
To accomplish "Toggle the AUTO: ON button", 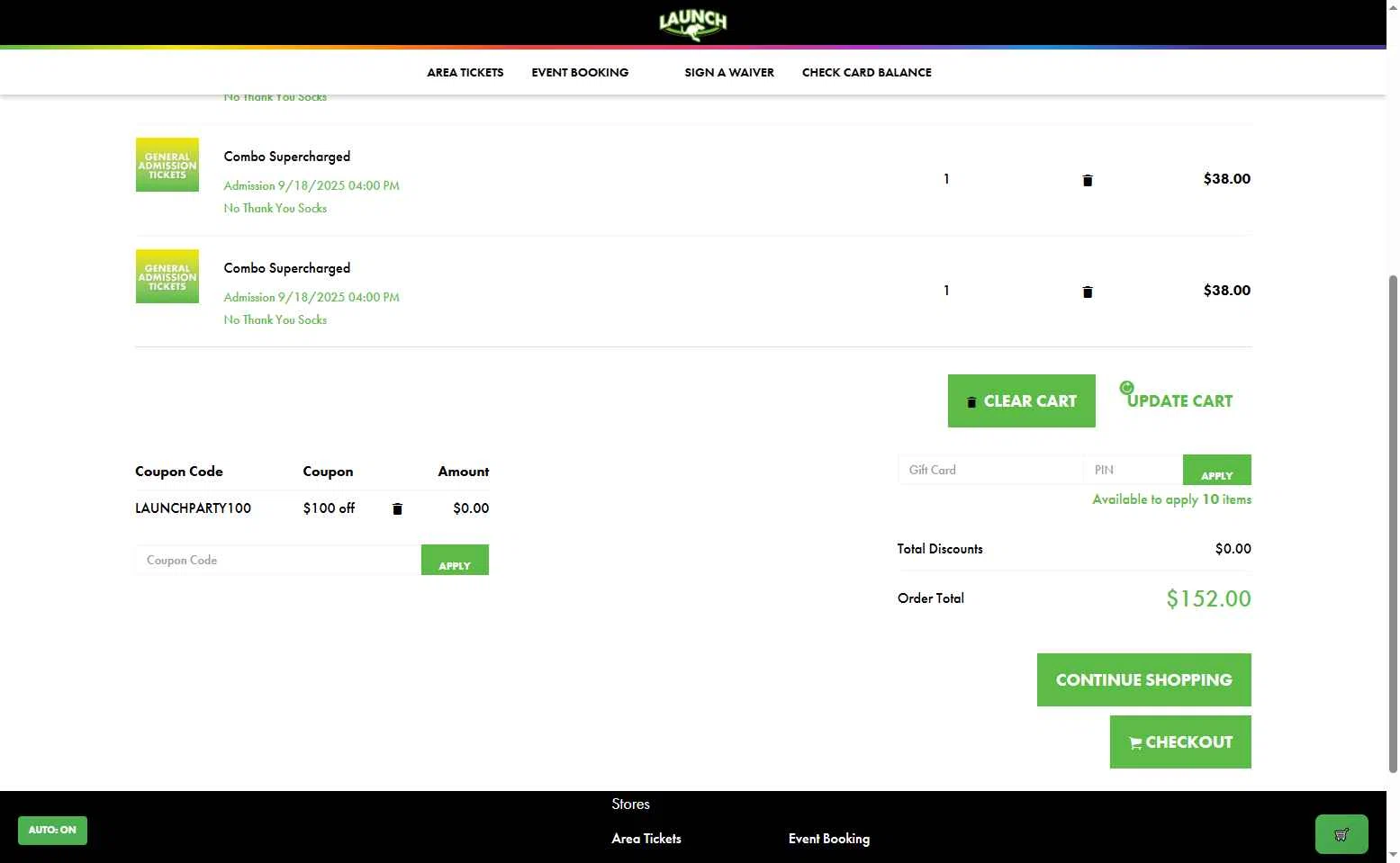I will tap(52, 830).
